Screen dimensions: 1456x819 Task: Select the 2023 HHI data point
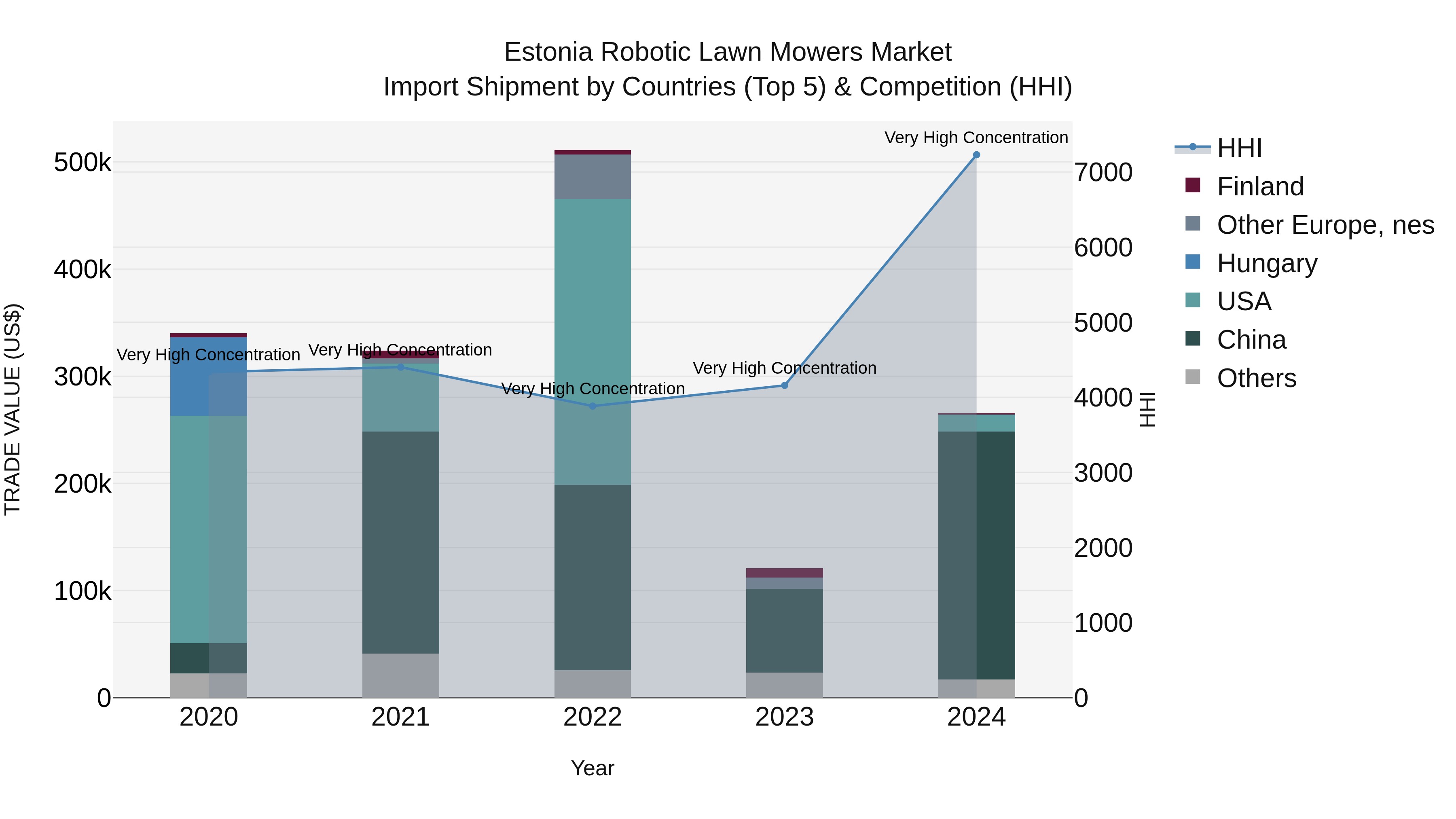tap(785, 385)
